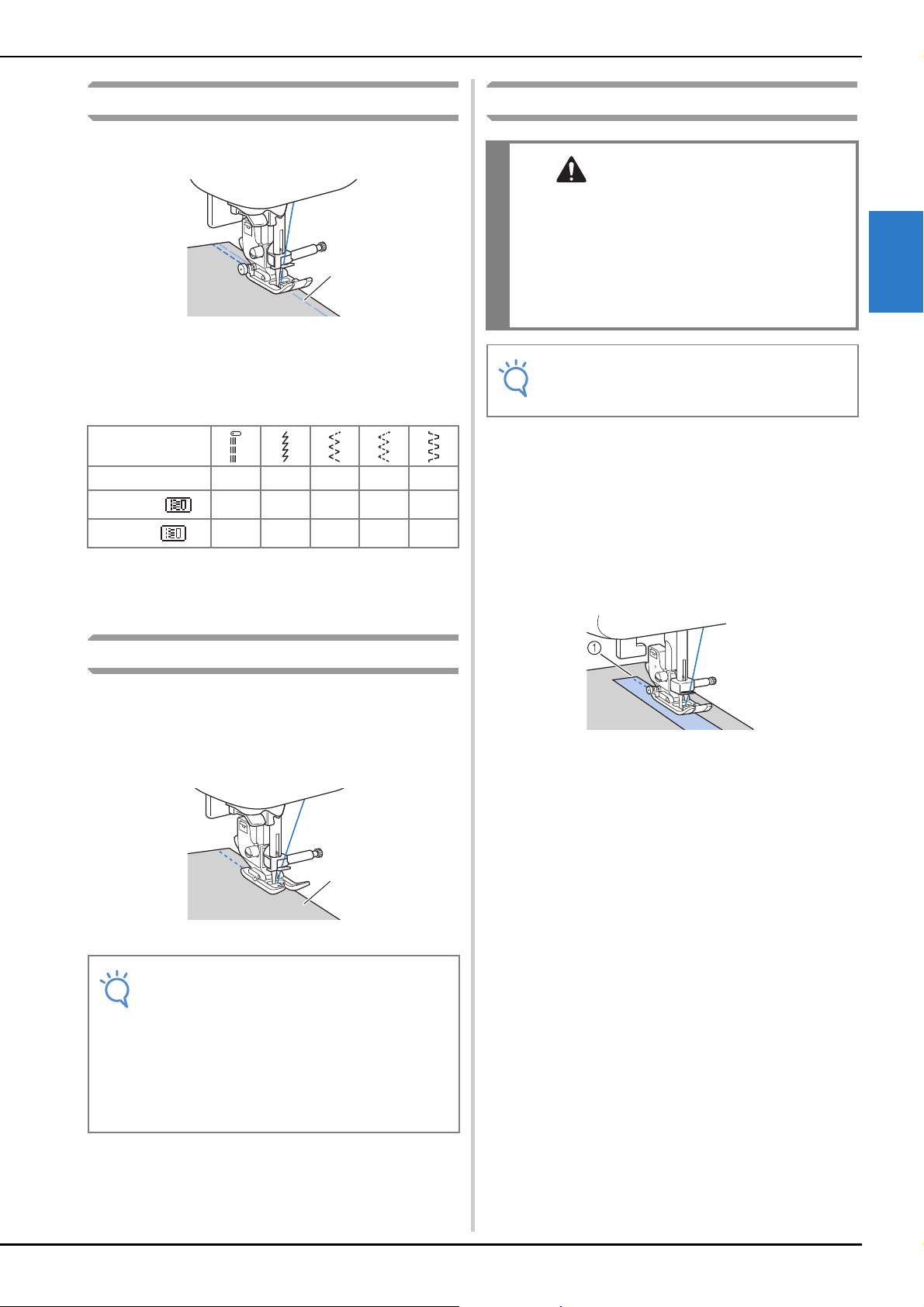Viewport: 924px width, 1307px height.
Task: Click the stitch icon in the middle header column
Action: [x=335, y=446]
